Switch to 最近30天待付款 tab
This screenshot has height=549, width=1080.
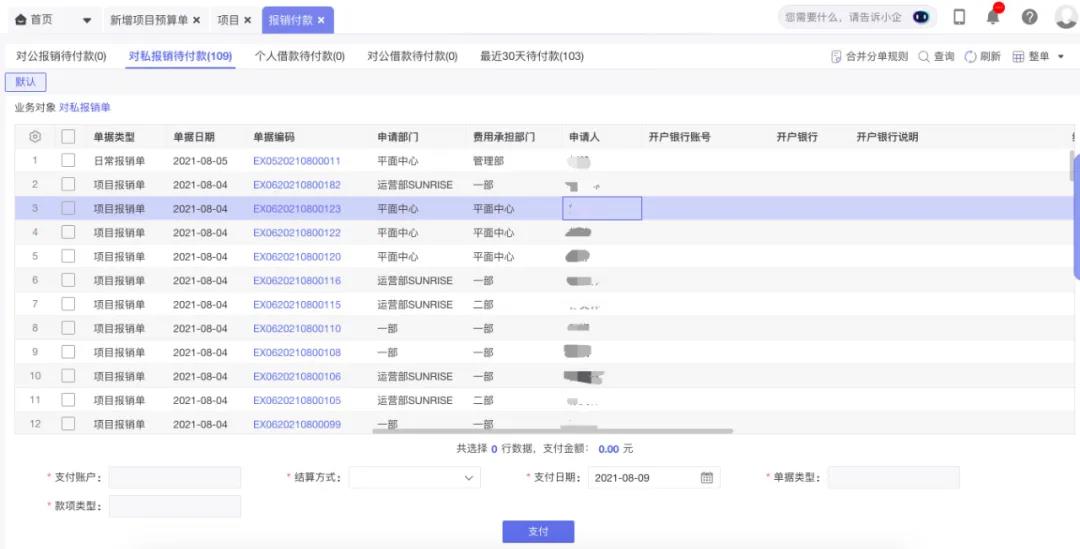pyautogui.click(x=531, y=57)
